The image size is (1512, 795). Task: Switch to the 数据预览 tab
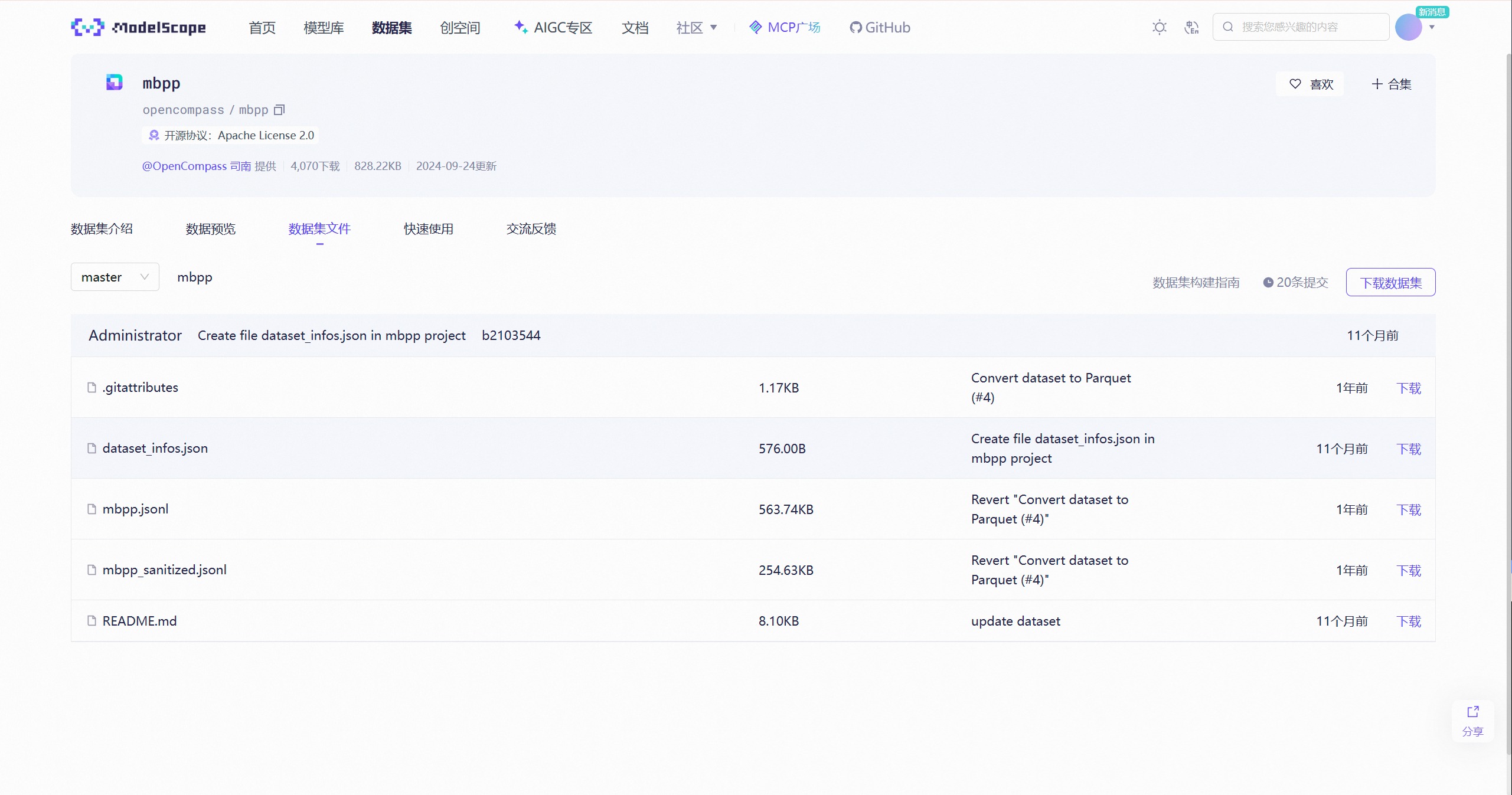click(211, 228)
